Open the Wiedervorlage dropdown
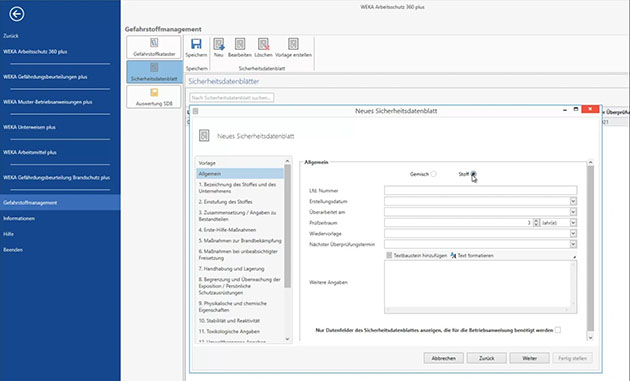630x381 pixels. [573, 234]
